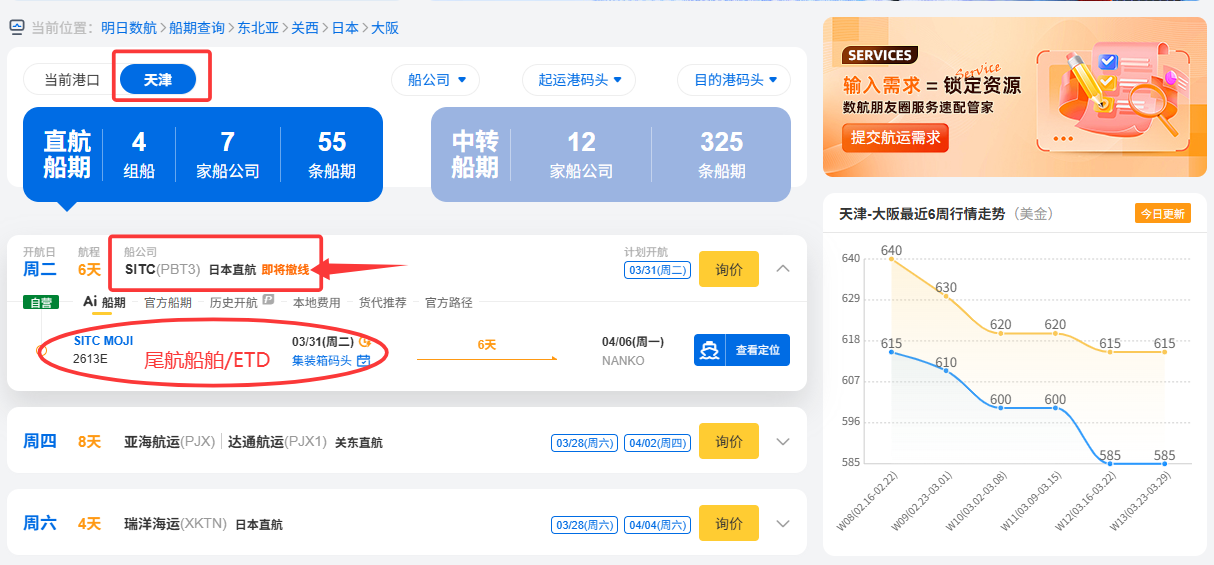Switch to the 官方船期 tab
This screenshot has width=1214, height=565.
point(167,302)
